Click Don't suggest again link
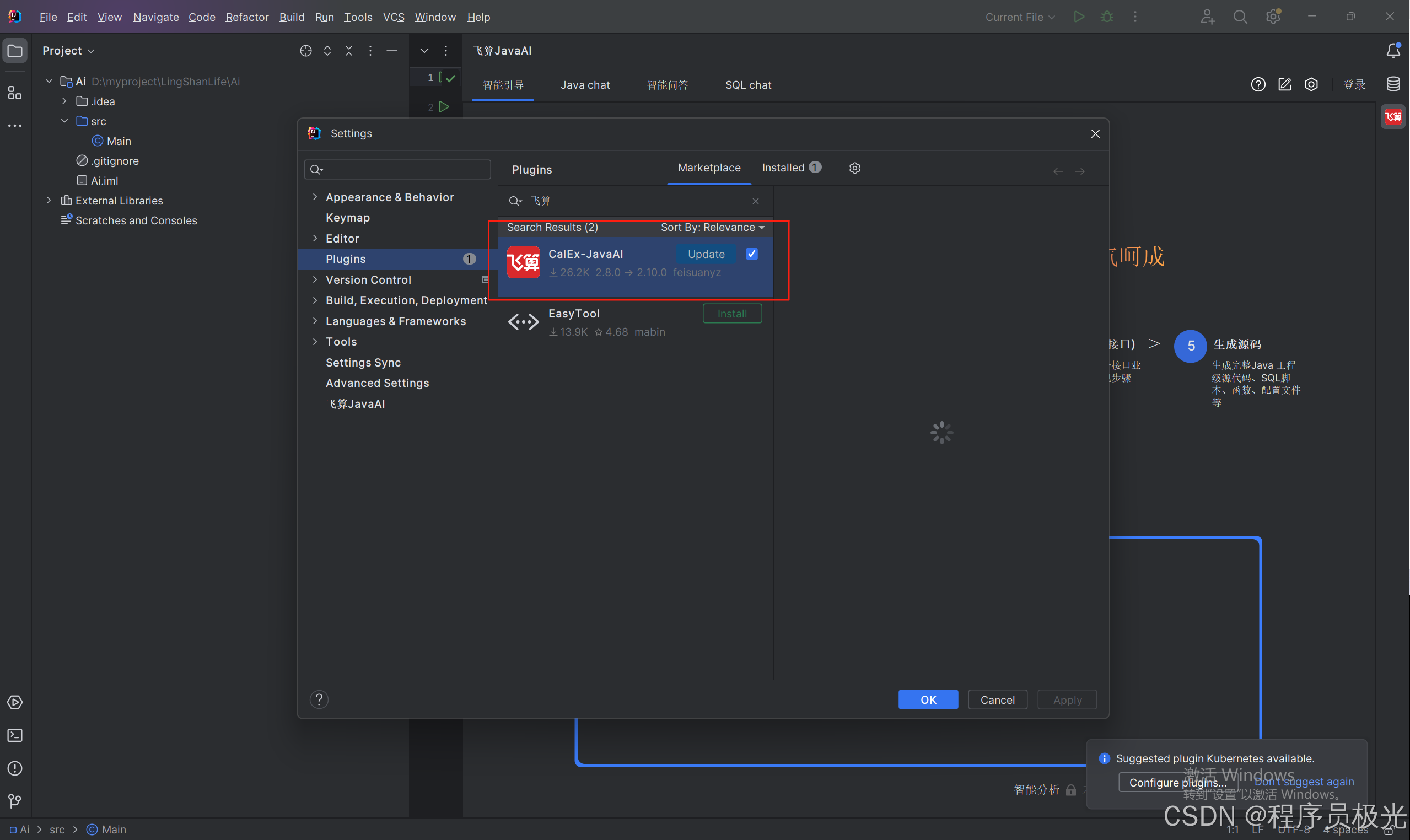Screen dimensions: 1410x840 click(x=1304, y=782)
